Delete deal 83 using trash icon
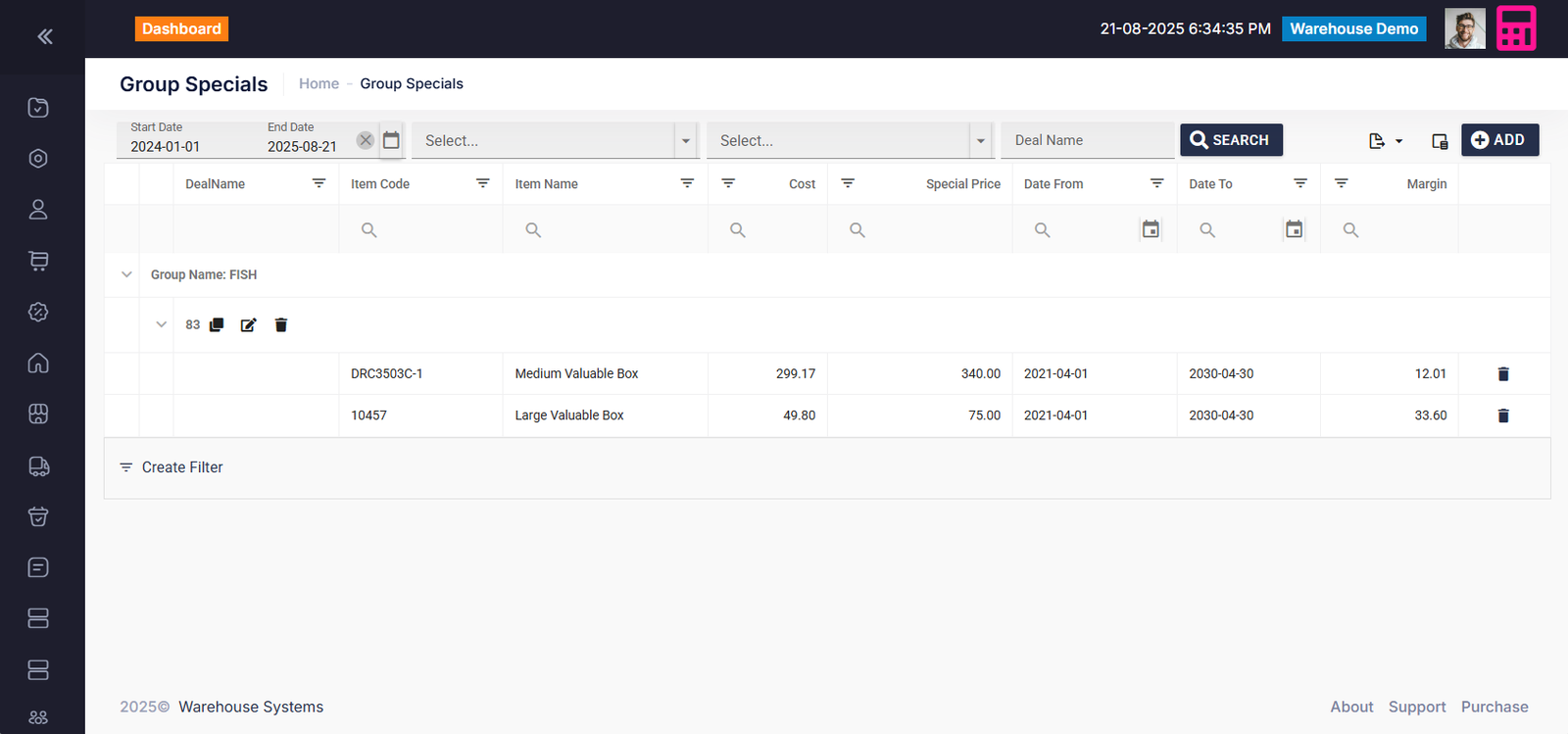The image size is (1568, 734). (281, 325)
